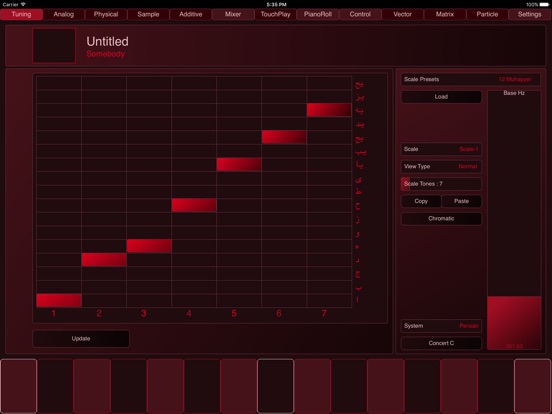Open the View Type Normal selector
Image resolution: width=552 pixels, height=414 pixels.
(x=441, y=166)
